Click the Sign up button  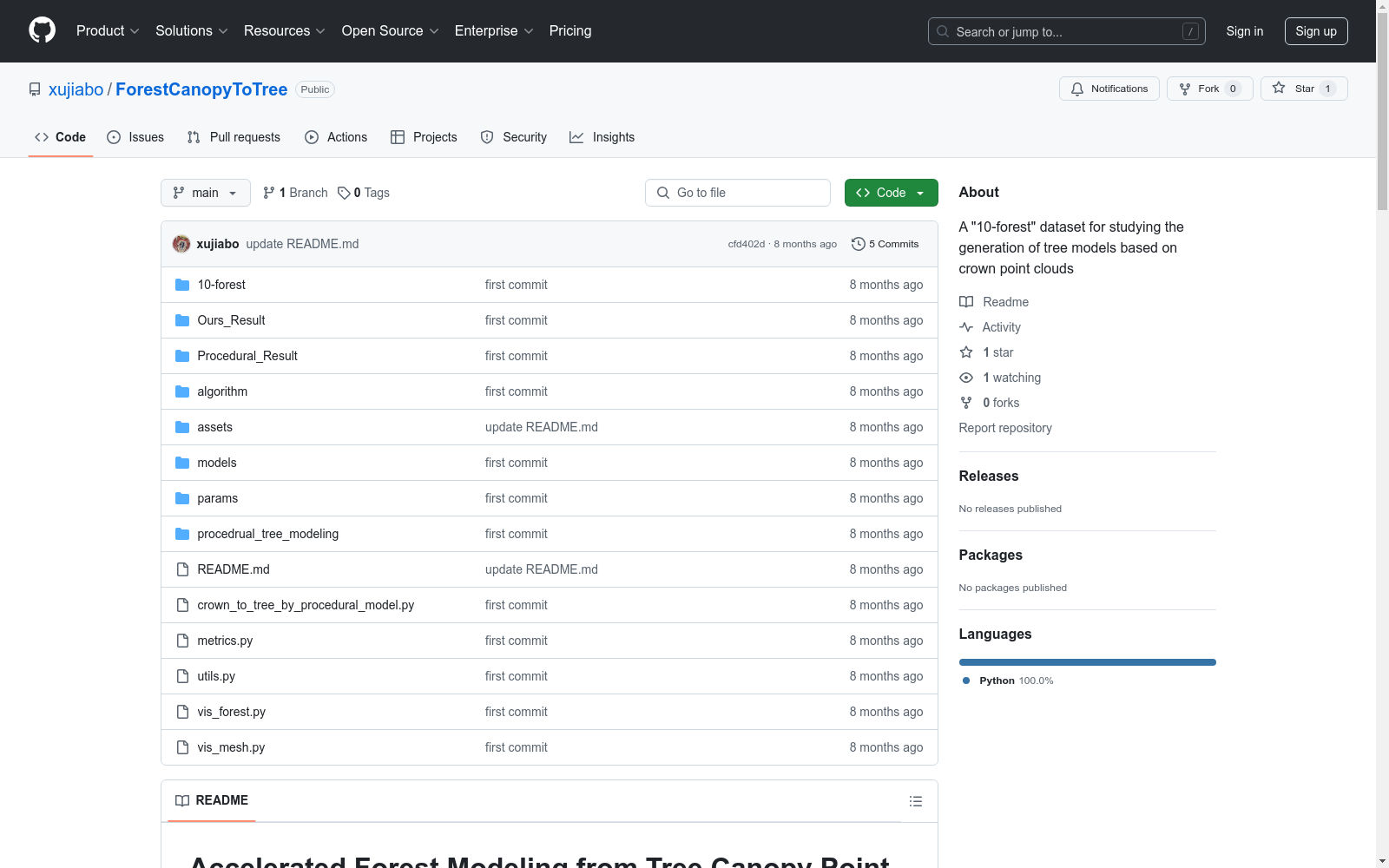click(1316, 31)
